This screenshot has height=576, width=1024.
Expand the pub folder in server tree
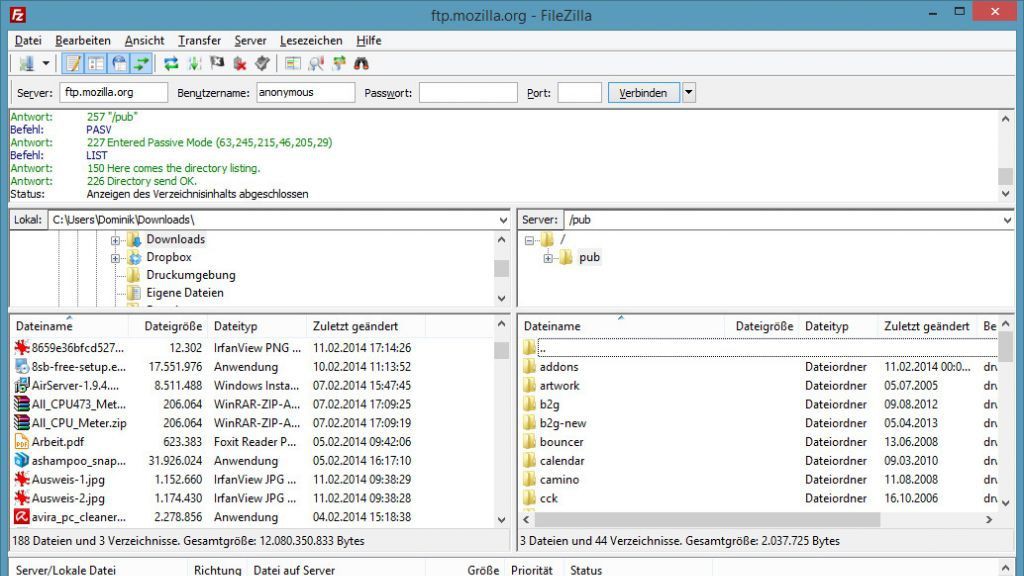pyautogui.click(x=548, y=258)
